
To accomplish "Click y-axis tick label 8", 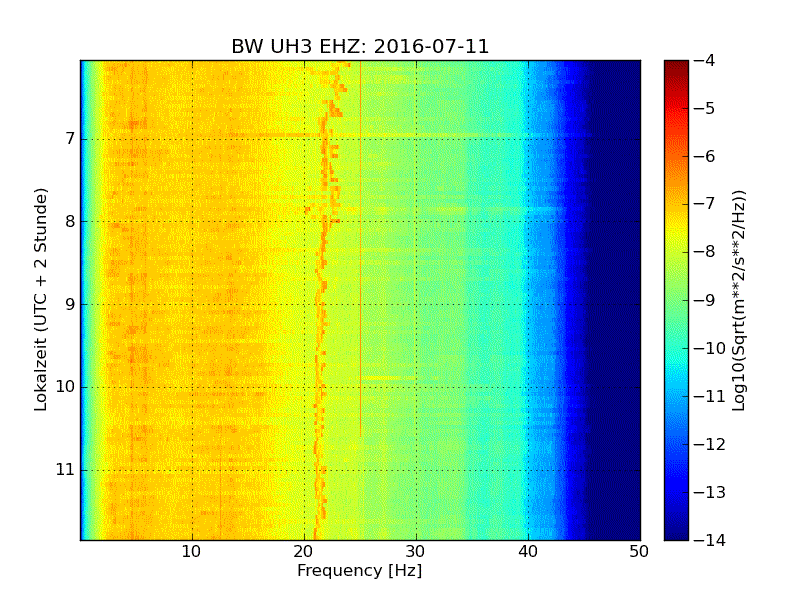I will pos(70,221).
